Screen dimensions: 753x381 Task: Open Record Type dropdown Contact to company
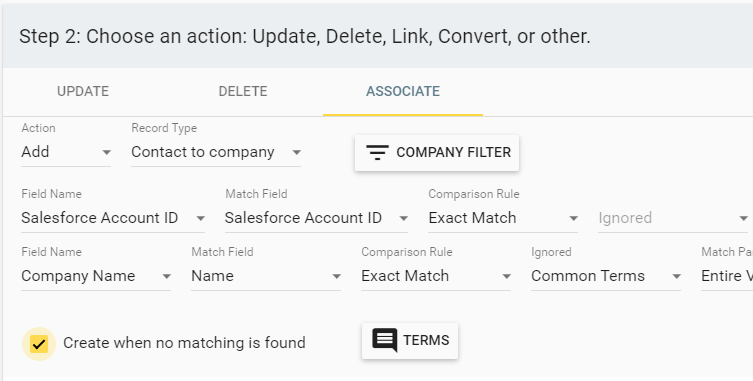pos(216,152)
